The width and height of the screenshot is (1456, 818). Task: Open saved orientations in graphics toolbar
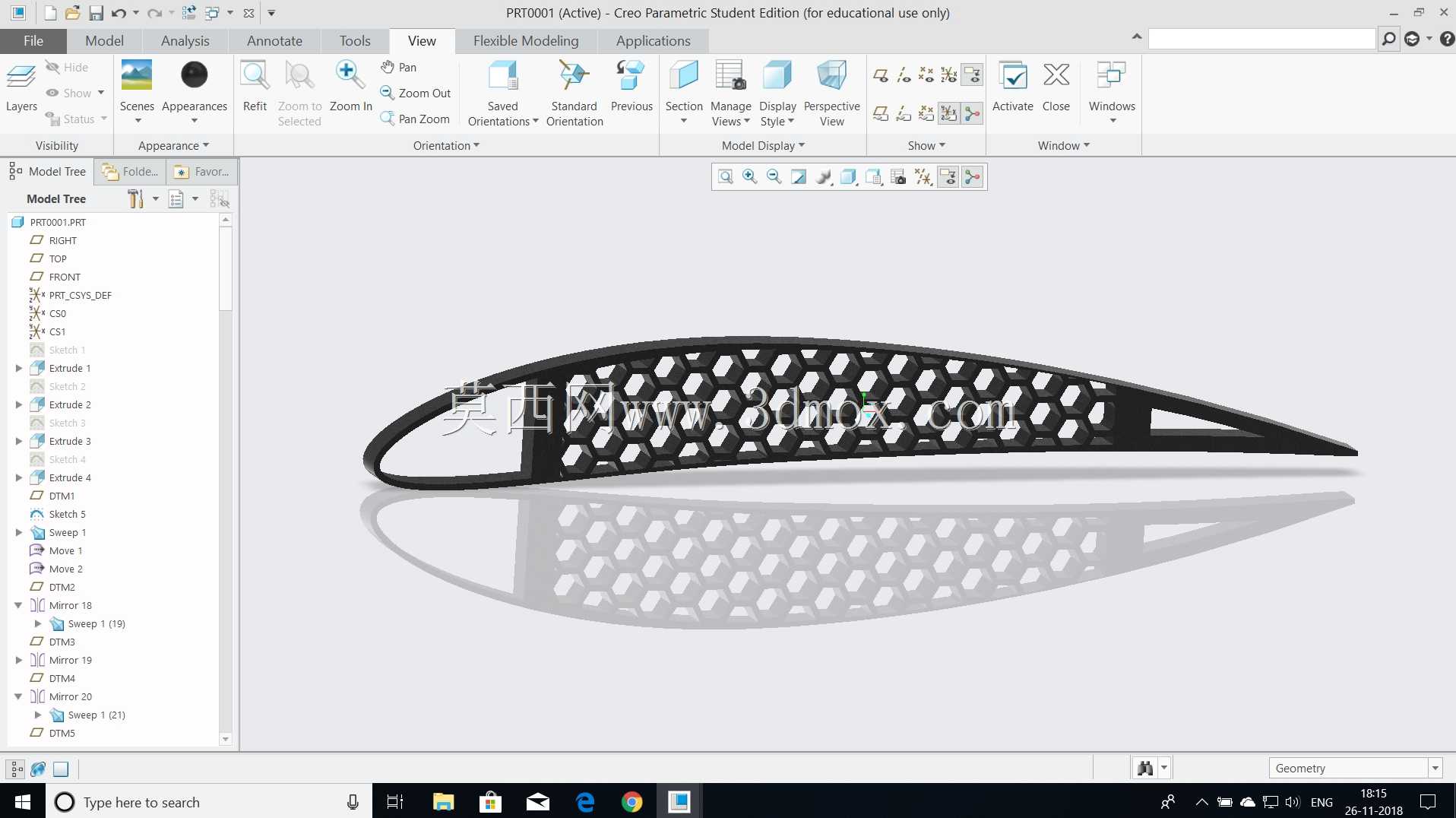(874, 177)
